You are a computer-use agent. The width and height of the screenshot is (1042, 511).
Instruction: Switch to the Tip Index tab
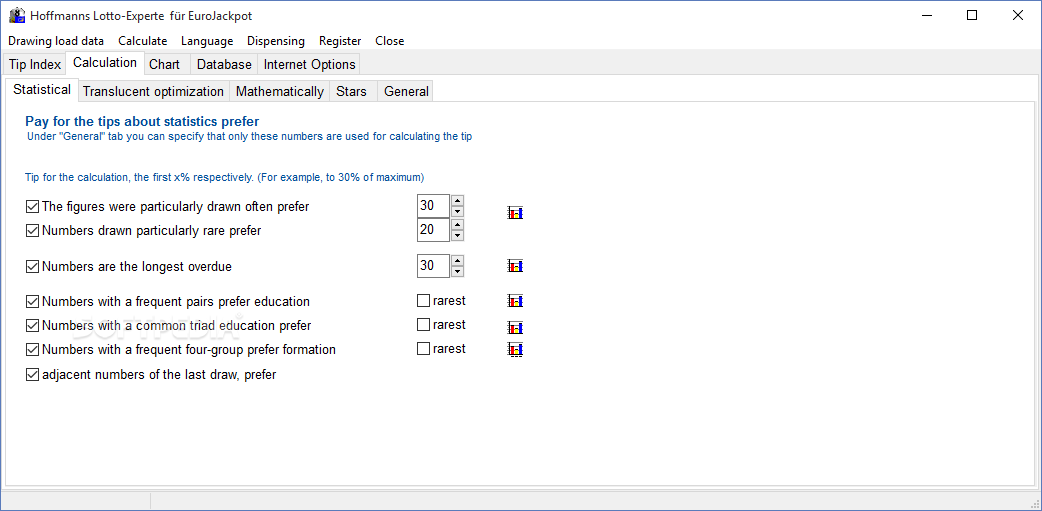click(x=35, y=64)
